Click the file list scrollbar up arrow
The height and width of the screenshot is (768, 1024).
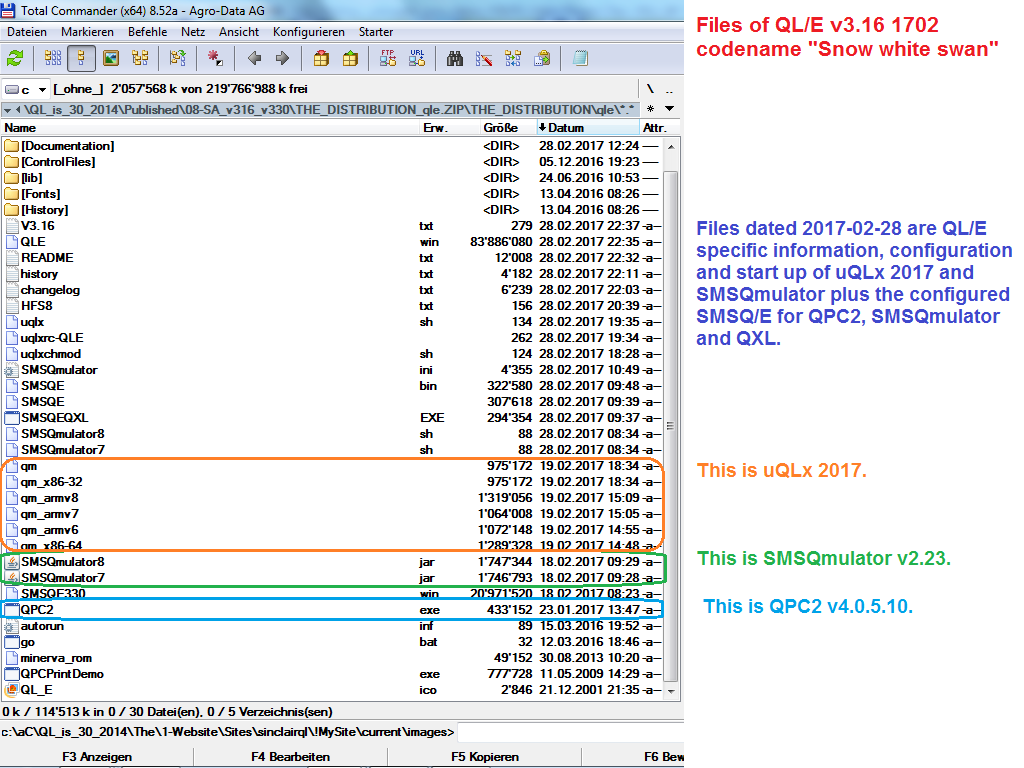pos(671,147)
